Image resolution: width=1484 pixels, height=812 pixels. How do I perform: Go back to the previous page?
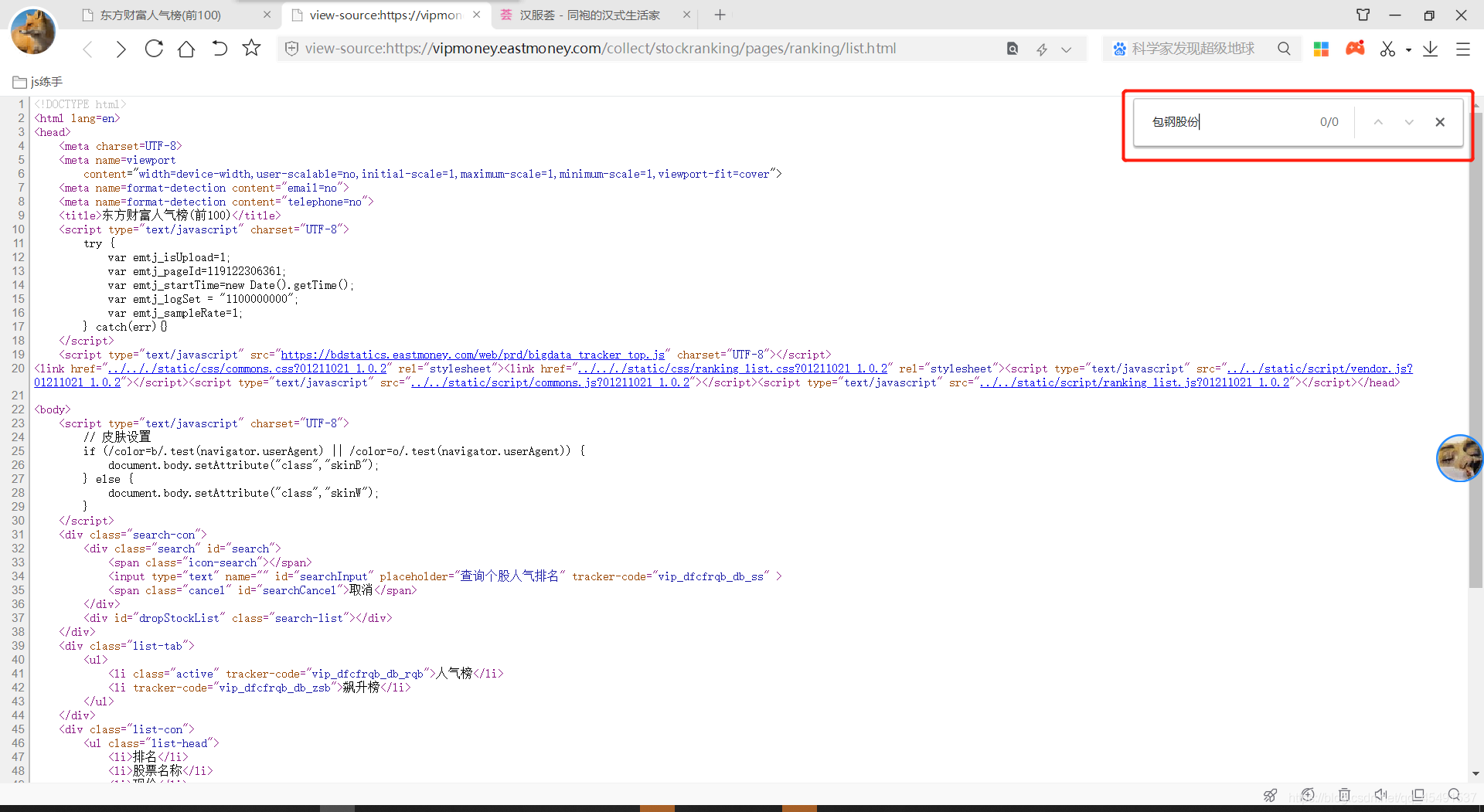click(87, 49)
